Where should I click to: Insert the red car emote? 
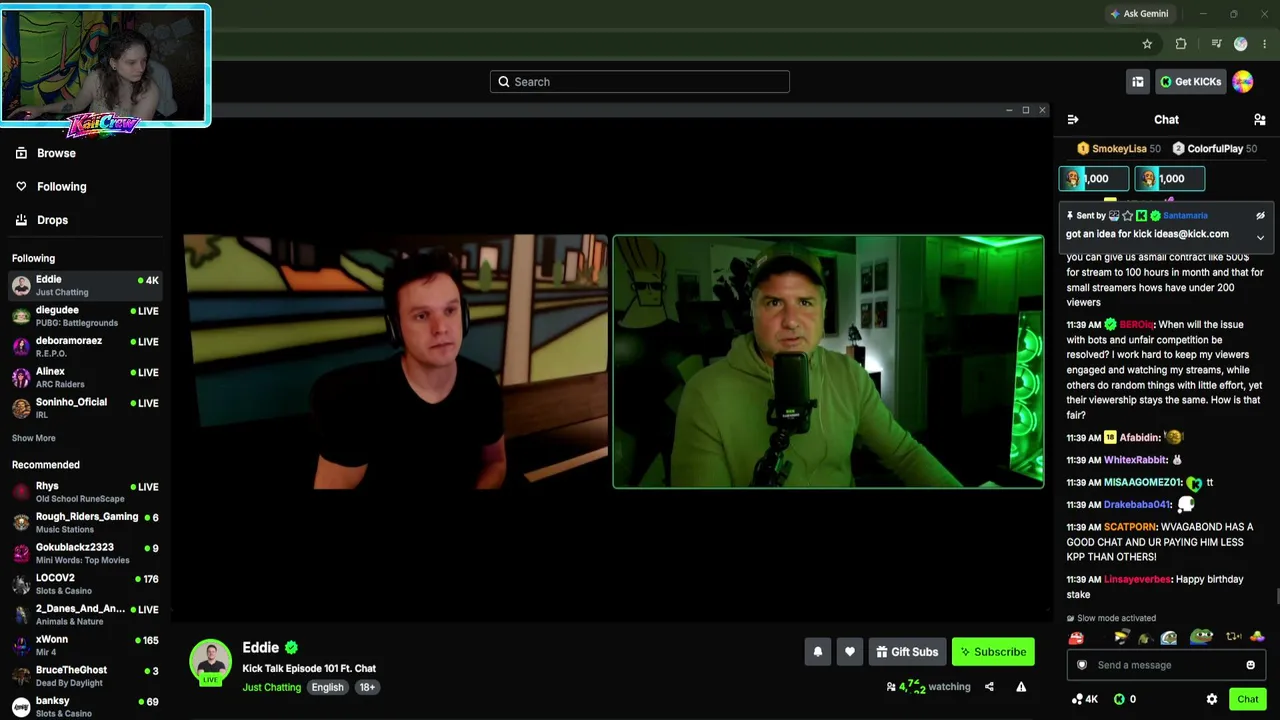[1076, 638]
